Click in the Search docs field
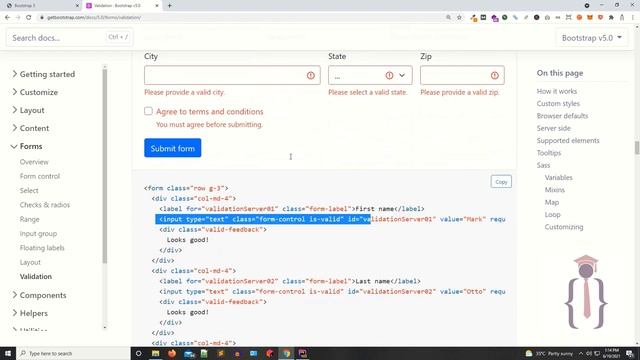Viewport: 640px width, 360px height. (69, 38)
